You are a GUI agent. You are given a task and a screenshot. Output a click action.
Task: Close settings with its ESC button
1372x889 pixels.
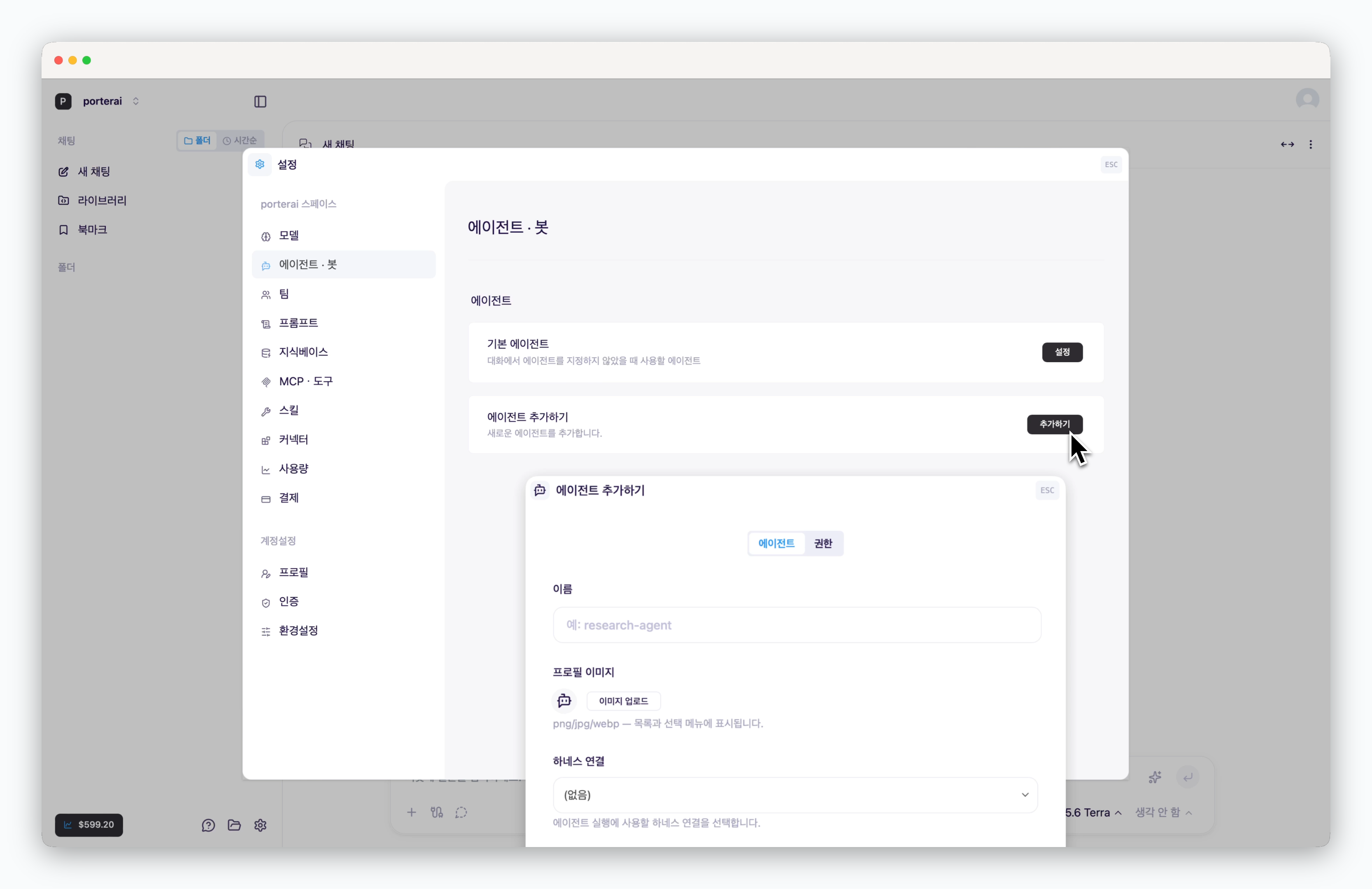point(1111,164)
